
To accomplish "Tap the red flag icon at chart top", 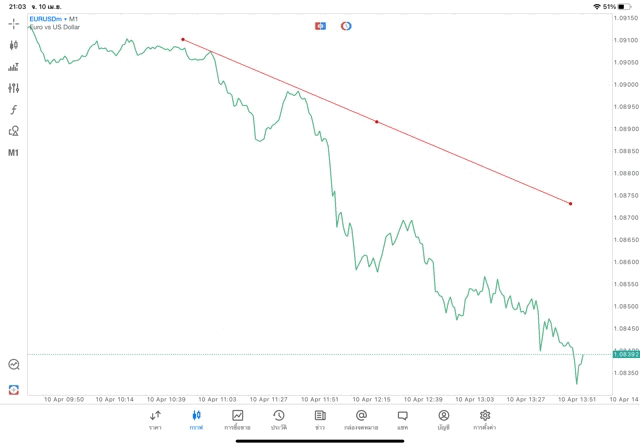I will coord(321,25).
